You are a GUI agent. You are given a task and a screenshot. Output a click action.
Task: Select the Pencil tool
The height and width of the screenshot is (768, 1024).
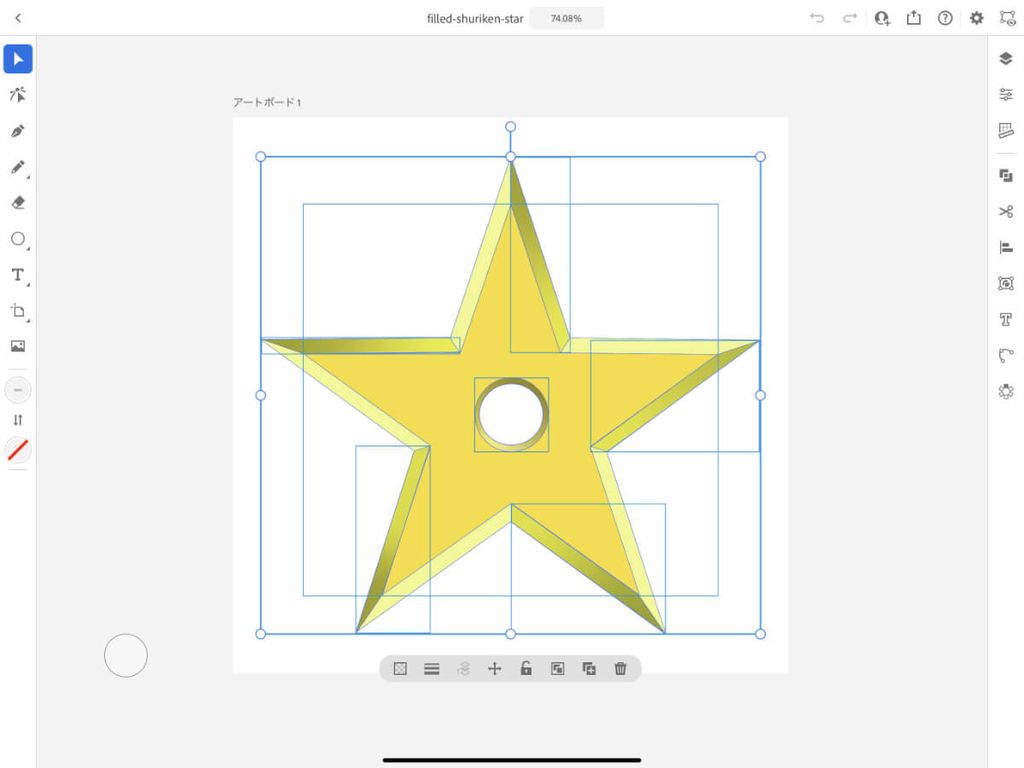[x=18, y=167]
